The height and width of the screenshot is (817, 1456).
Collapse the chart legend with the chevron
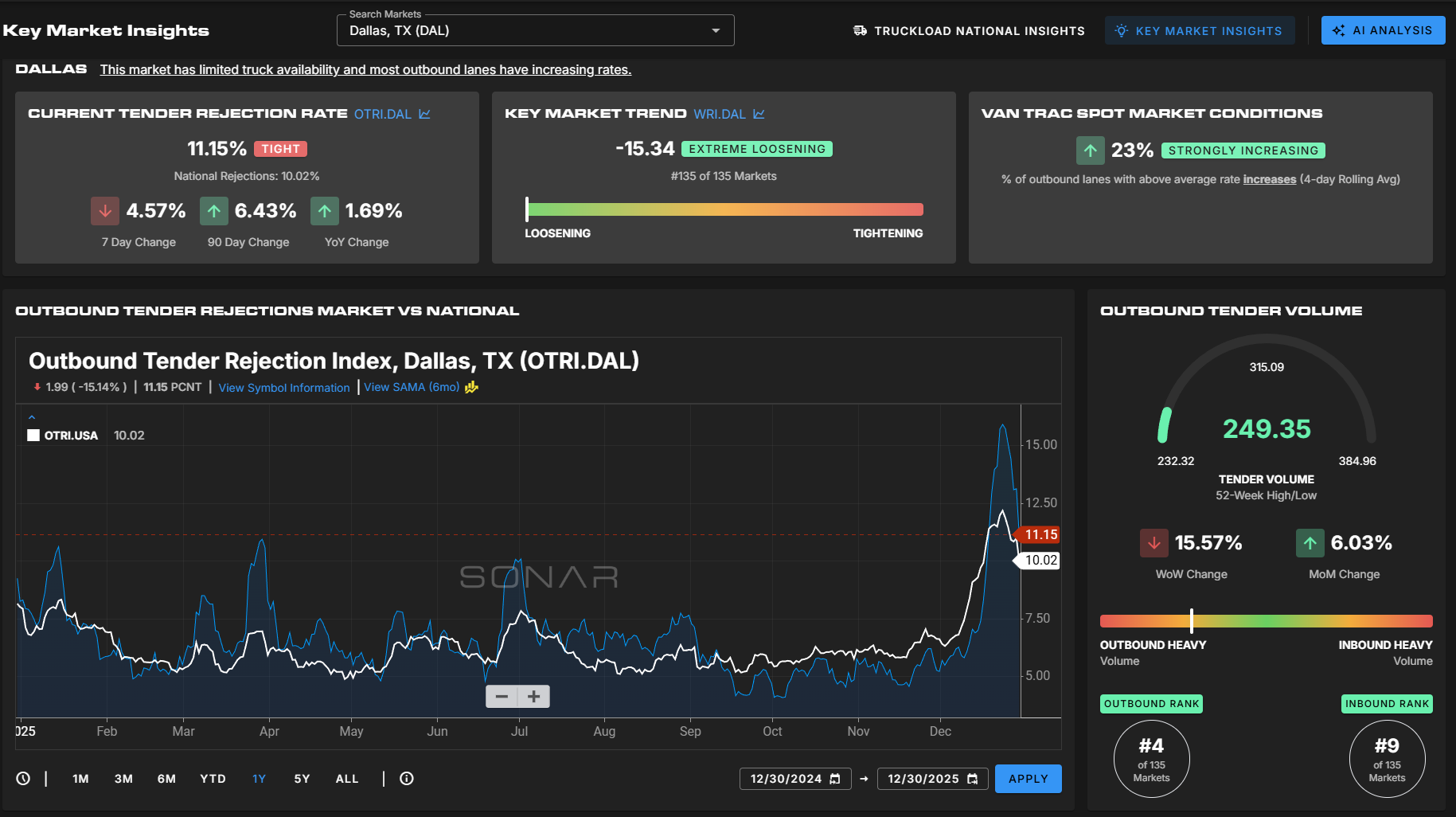(x=32, y=417)
